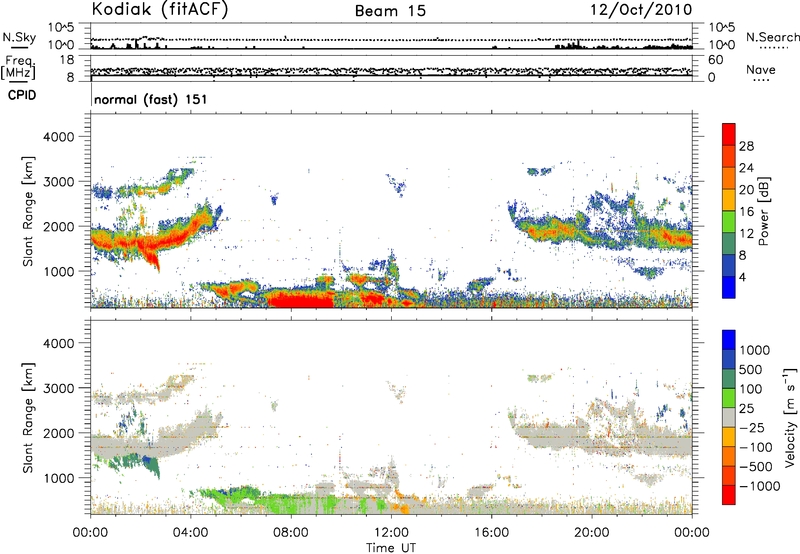
Task: Pick the teal 8–12 dB power swatch
Action: pyautogui.click(x=729, y=244)
